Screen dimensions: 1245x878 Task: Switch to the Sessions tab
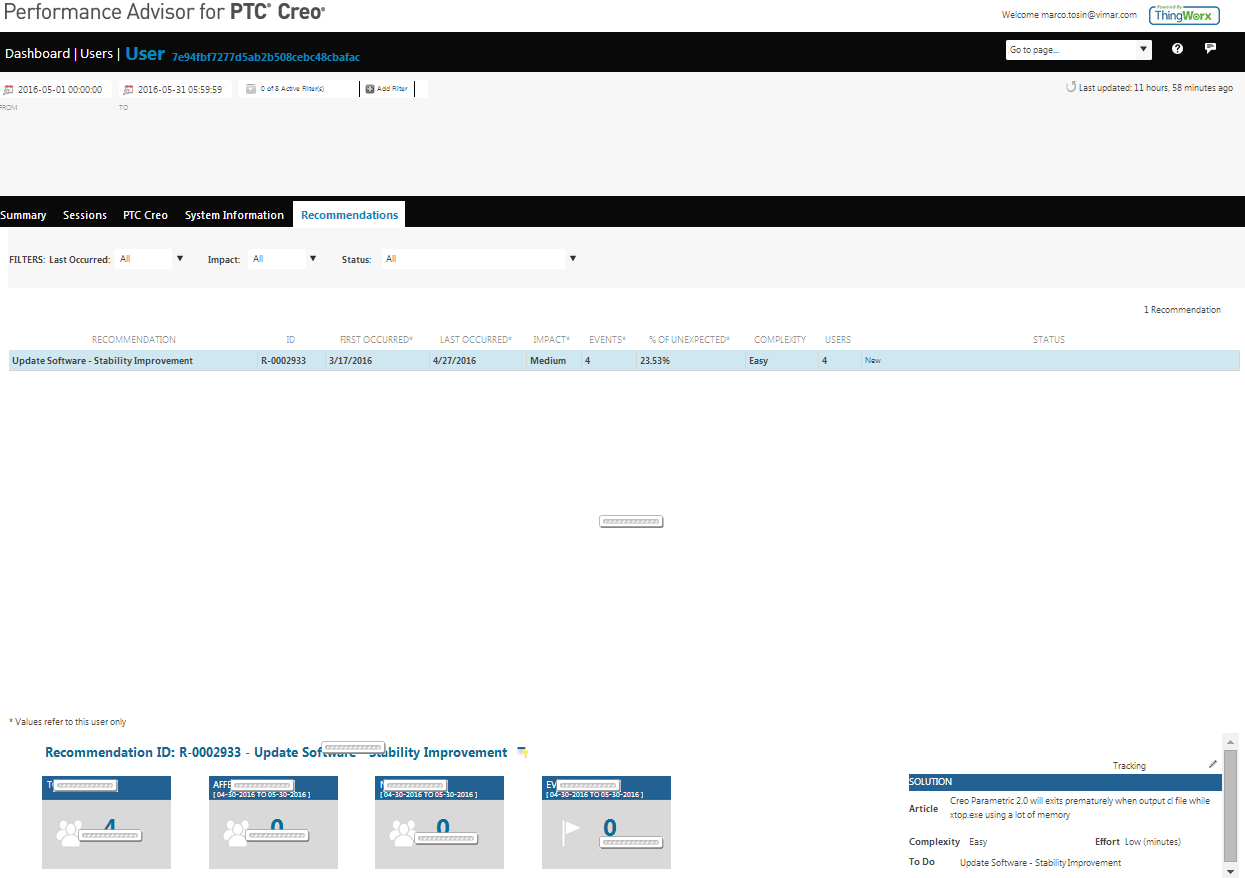point(85,215)
